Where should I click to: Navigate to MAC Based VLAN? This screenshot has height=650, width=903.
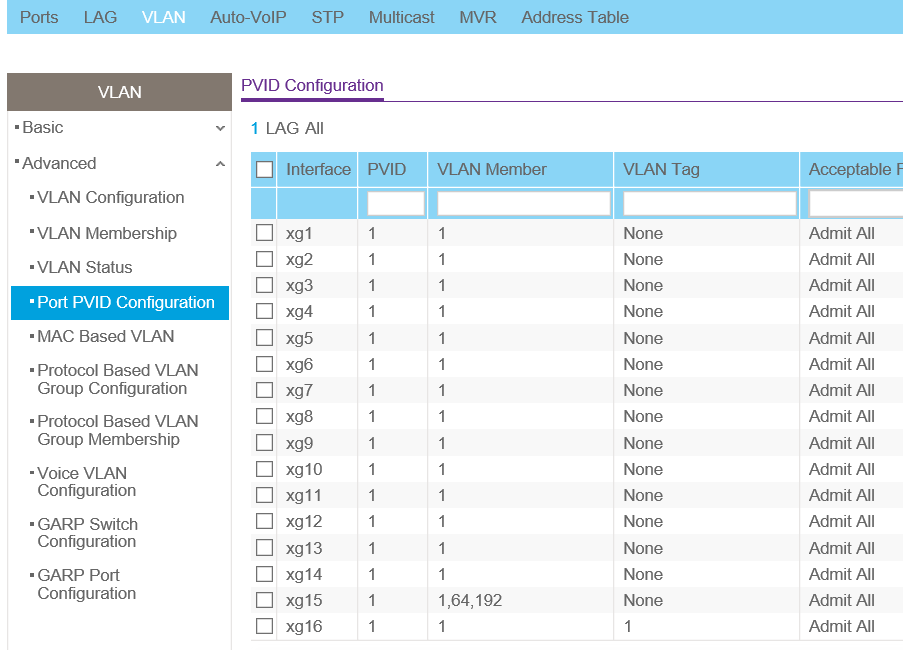point(106,336)
